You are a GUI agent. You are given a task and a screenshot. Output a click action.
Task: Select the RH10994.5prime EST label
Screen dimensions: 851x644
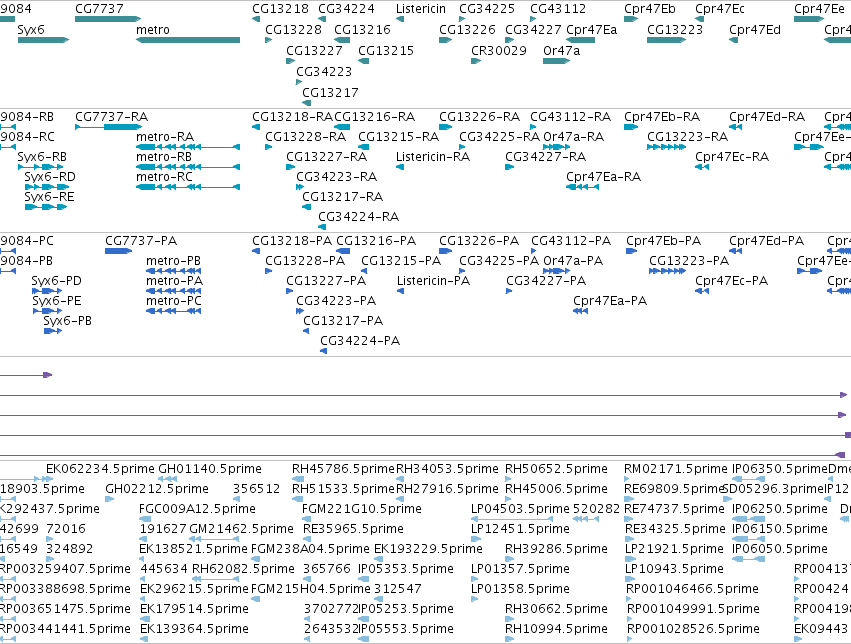(556, 629)
